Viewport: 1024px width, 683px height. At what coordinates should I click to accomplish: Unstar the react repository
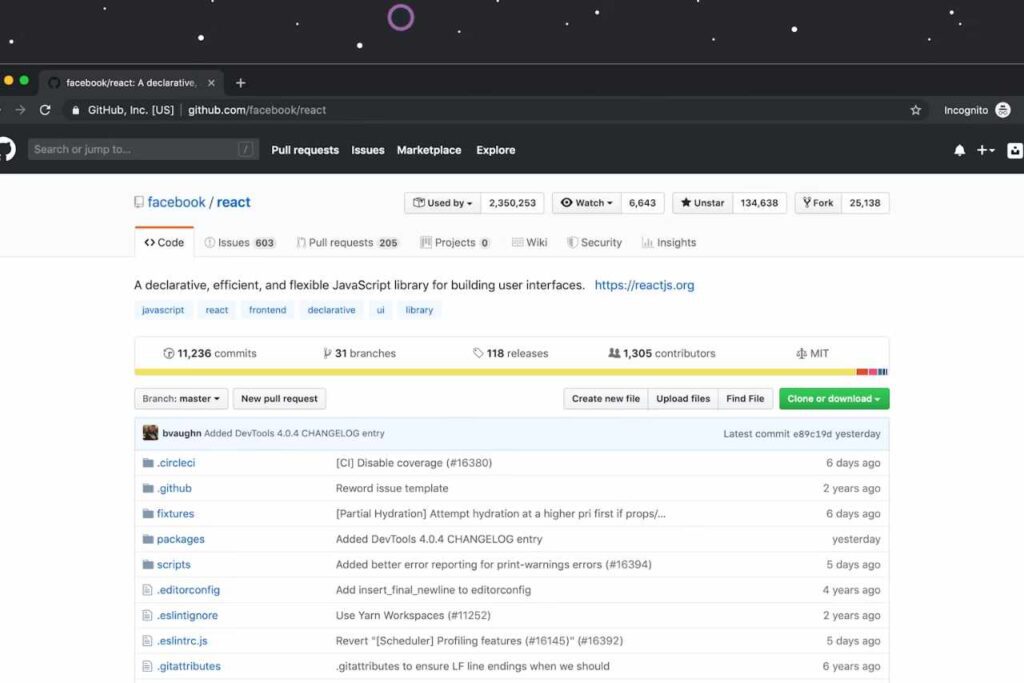(x=702, y=203)
